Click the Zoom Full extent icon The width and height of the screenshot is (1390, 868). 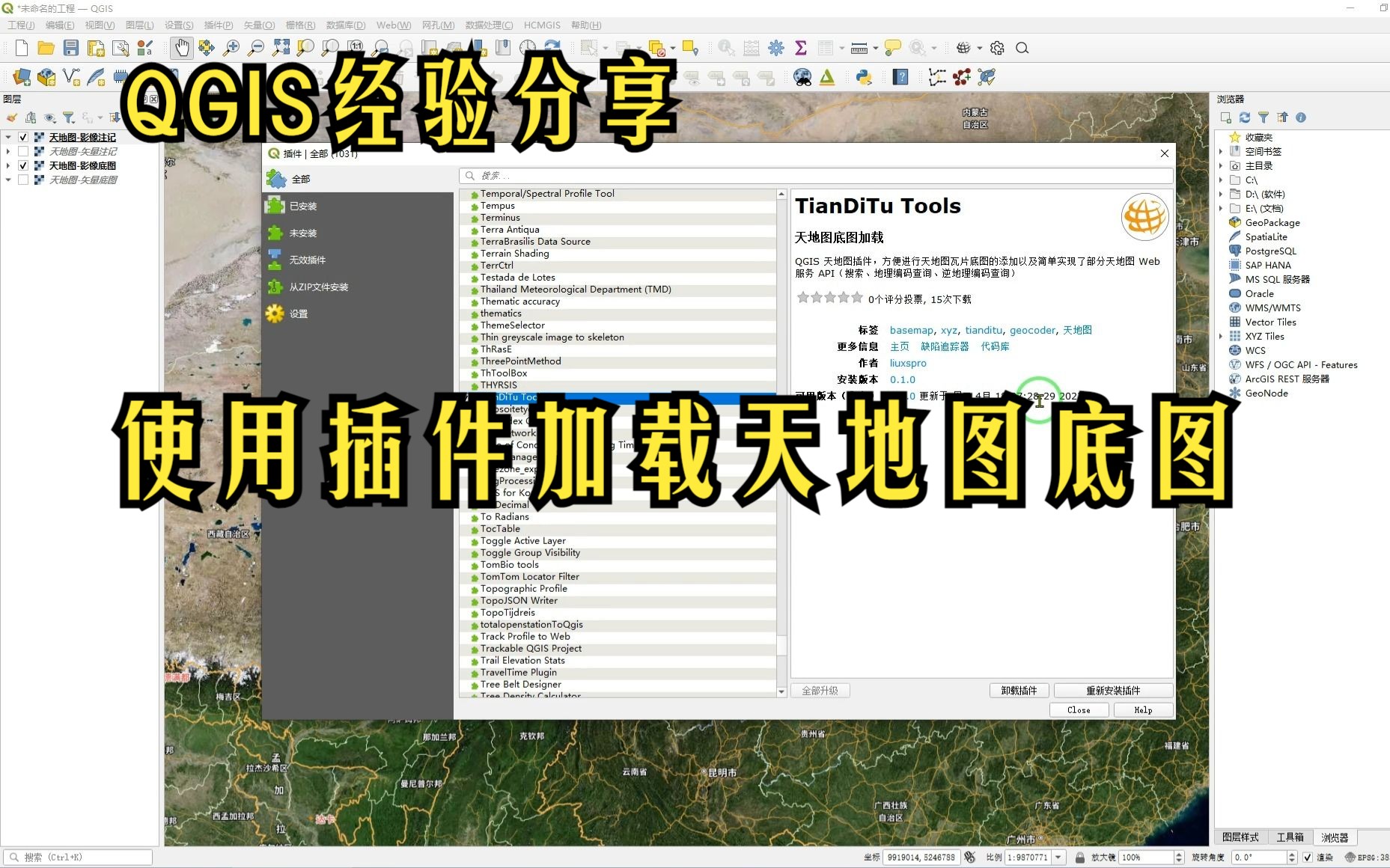281,48
